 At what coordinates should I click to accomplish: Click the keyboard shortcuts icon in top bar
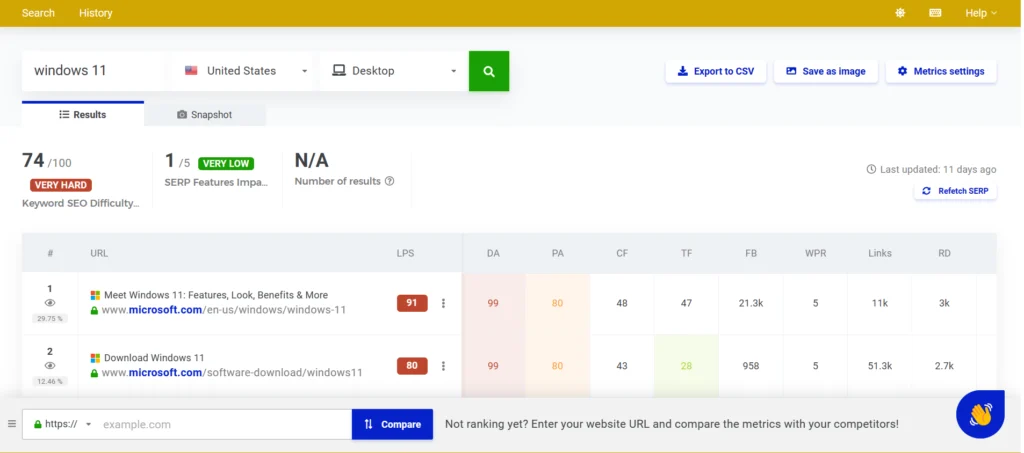[935, 13]
